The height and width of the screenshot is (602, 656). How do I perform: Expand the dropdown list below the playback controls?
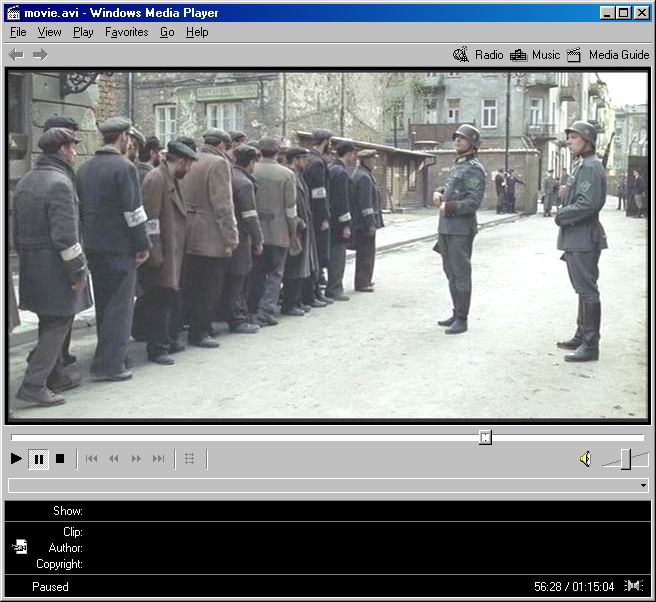(643, 485)
